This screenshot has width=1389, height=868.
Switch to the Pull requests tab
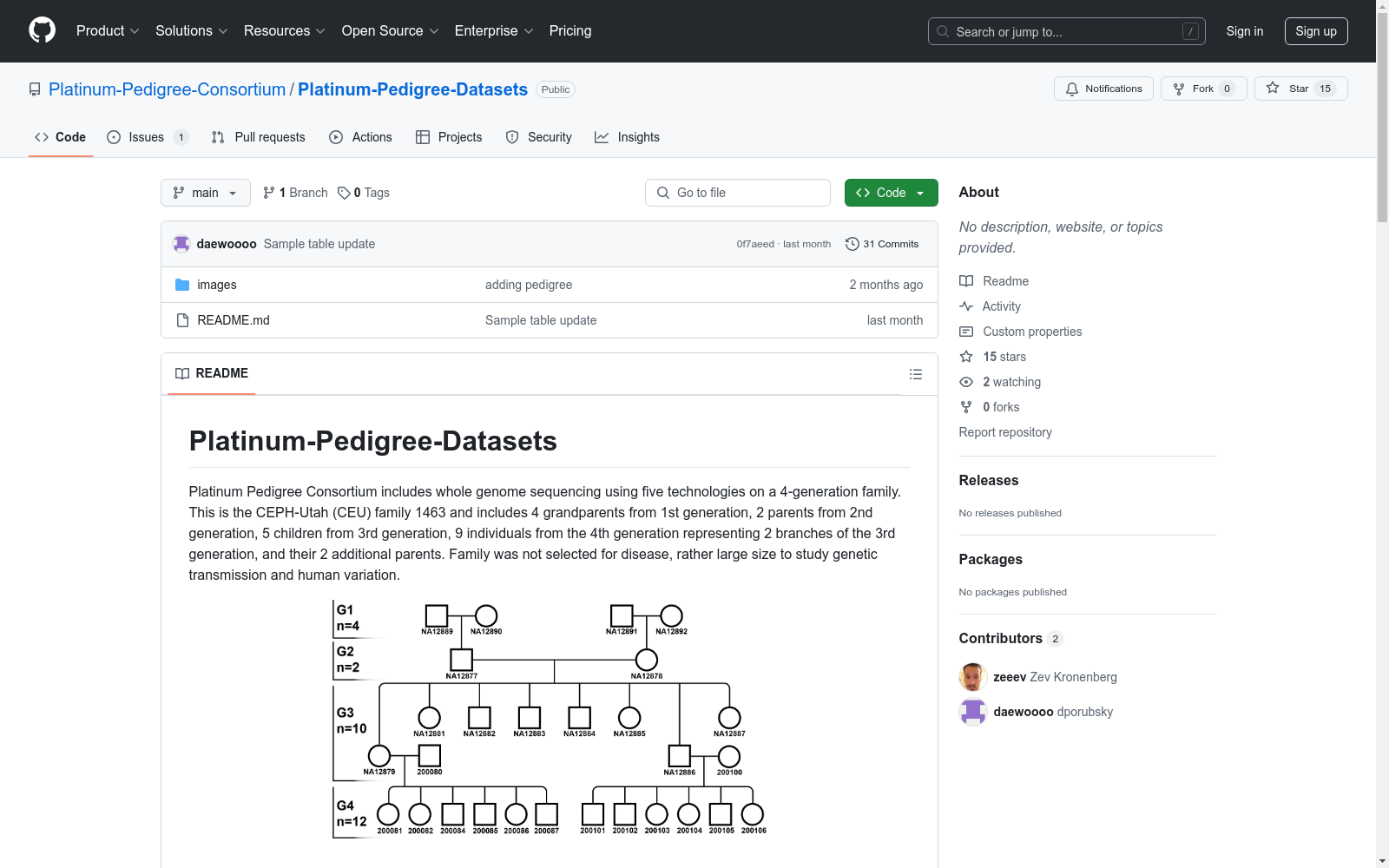(x=259, y=137)
